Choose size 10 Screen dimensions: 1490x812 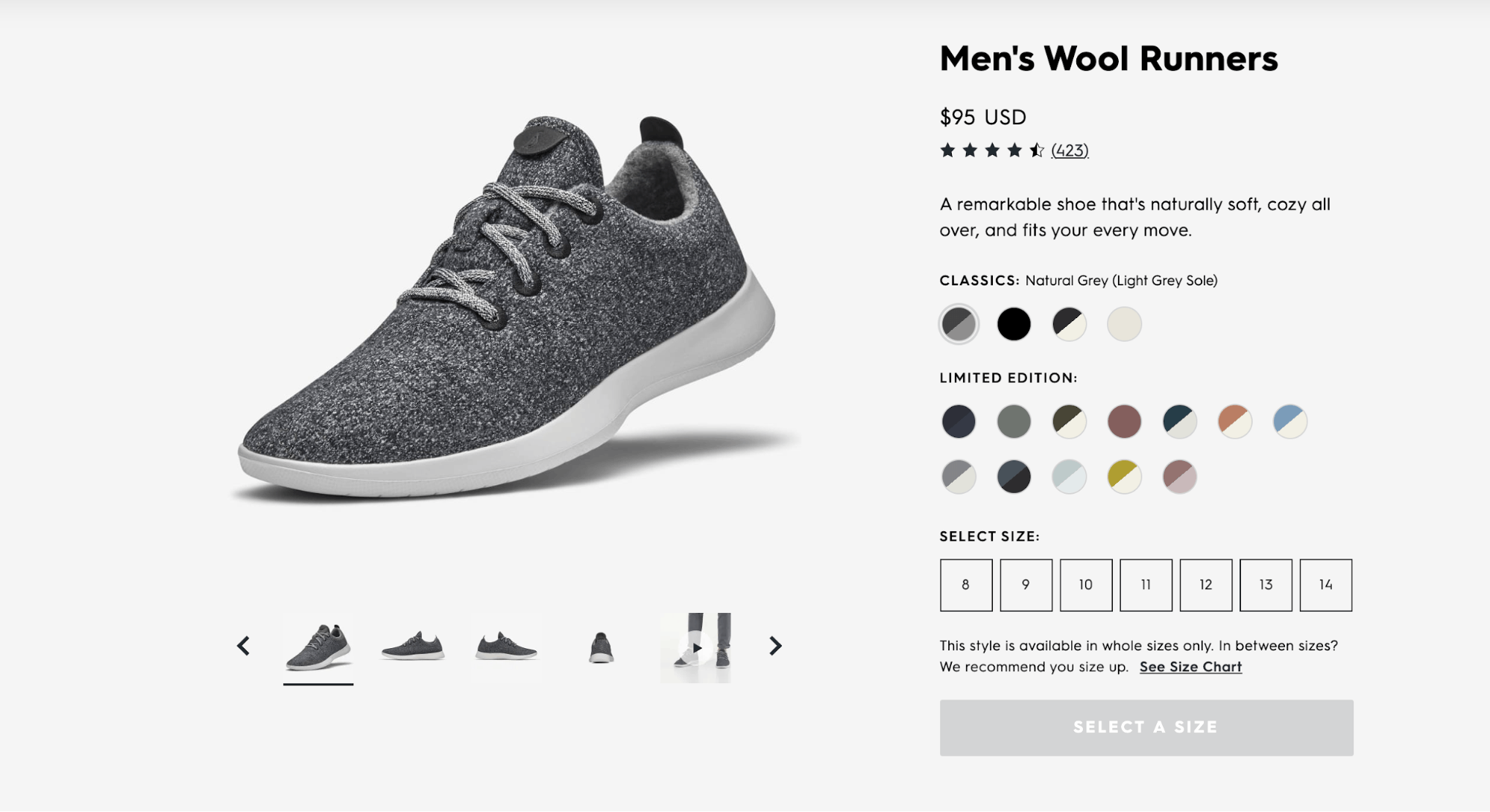pyautogui.click(x=1086, y=585)
